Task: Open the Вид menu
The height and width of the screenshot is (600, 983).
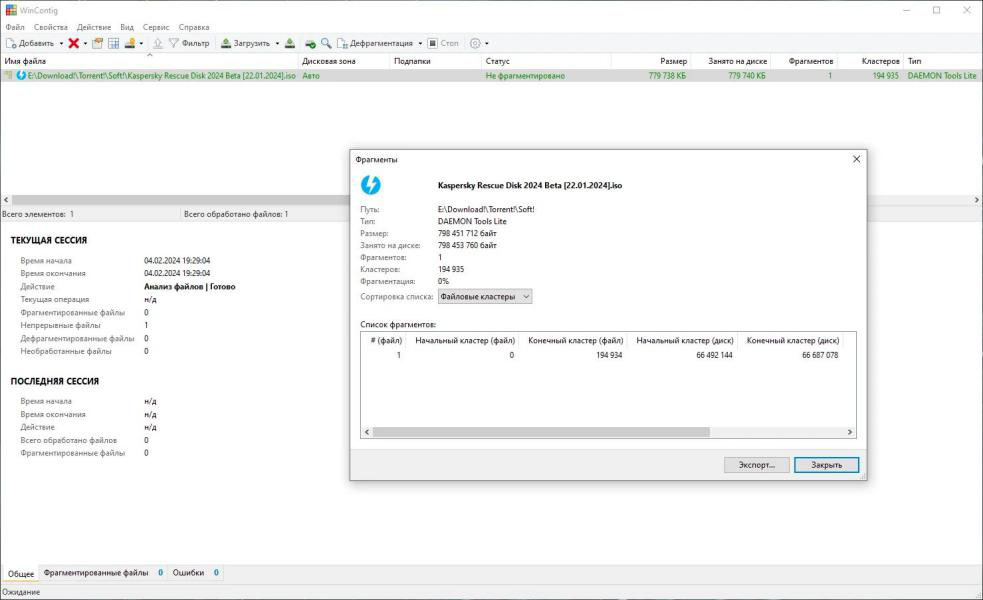Action: 127,27
